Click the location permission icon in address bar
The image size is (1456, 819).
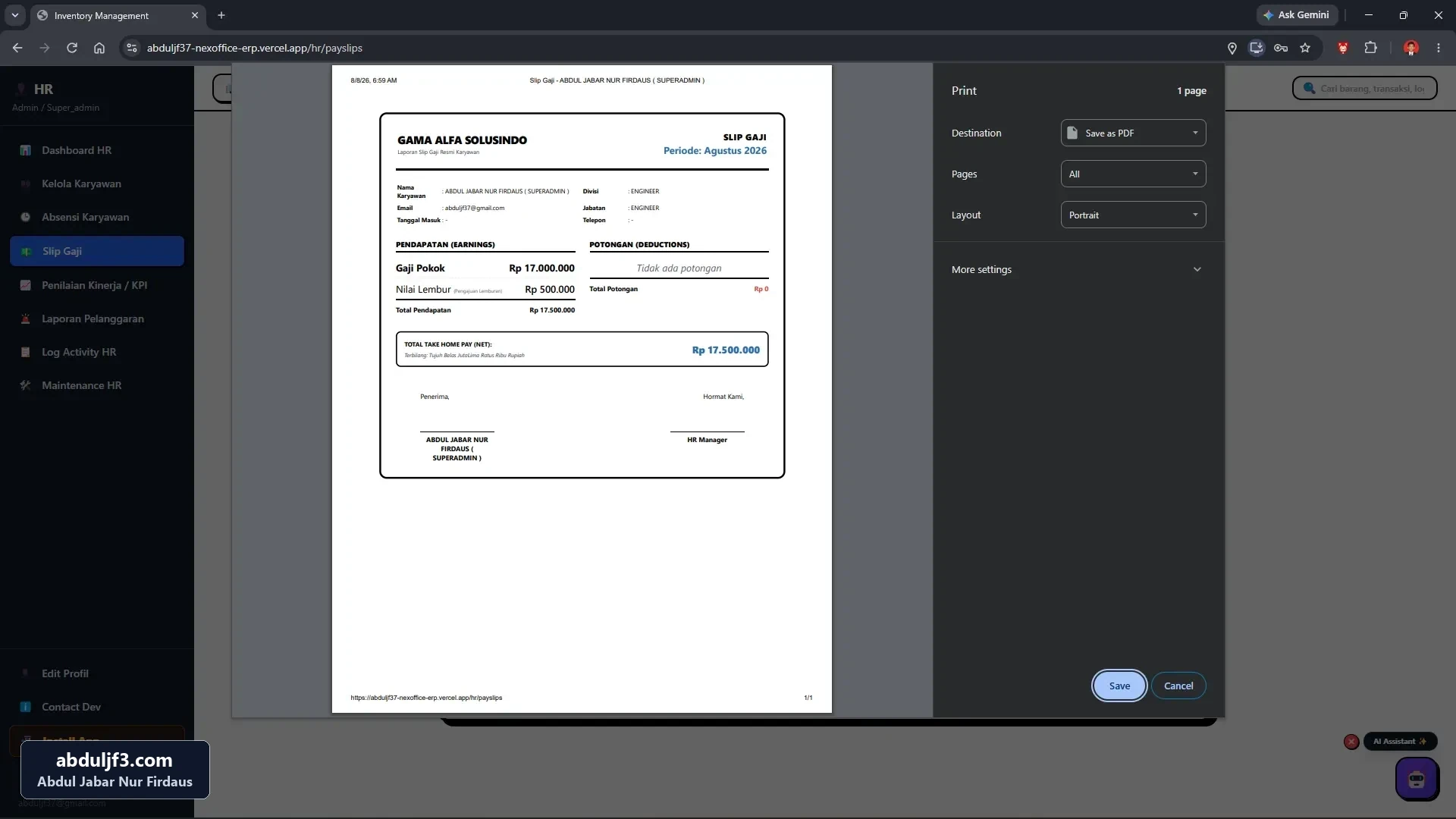coord(1232,48)
